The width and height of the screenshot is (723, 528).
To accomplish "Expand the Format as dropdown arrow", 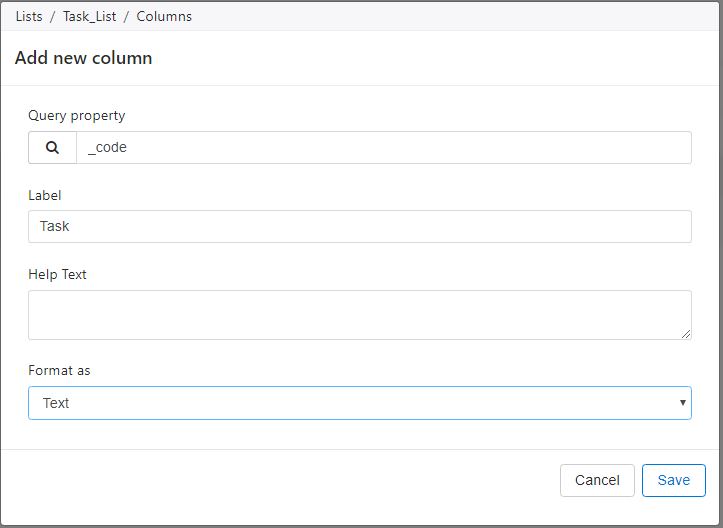I will pos(682,403).
